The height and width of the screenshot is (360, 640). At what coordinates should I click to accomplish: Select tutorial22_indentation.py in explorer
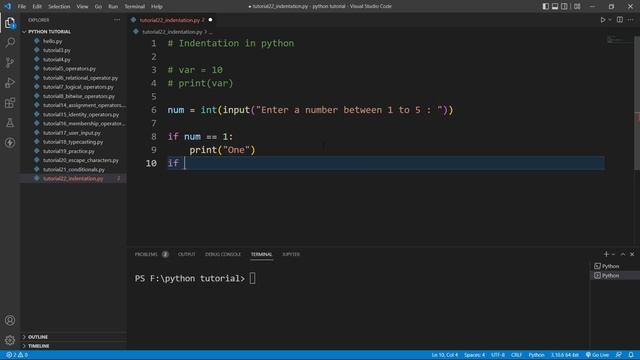[x=73, y=179]
